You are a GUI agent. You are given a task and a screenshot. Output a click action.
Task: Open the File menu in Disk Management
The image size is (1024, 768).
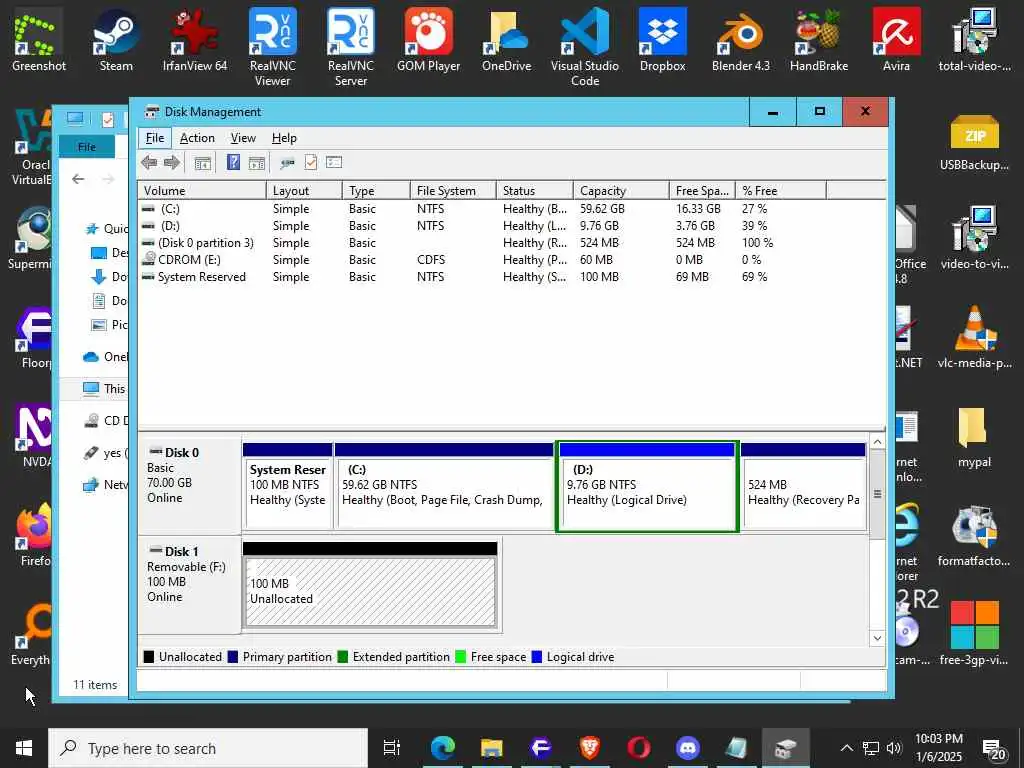(x=155, y=138)
